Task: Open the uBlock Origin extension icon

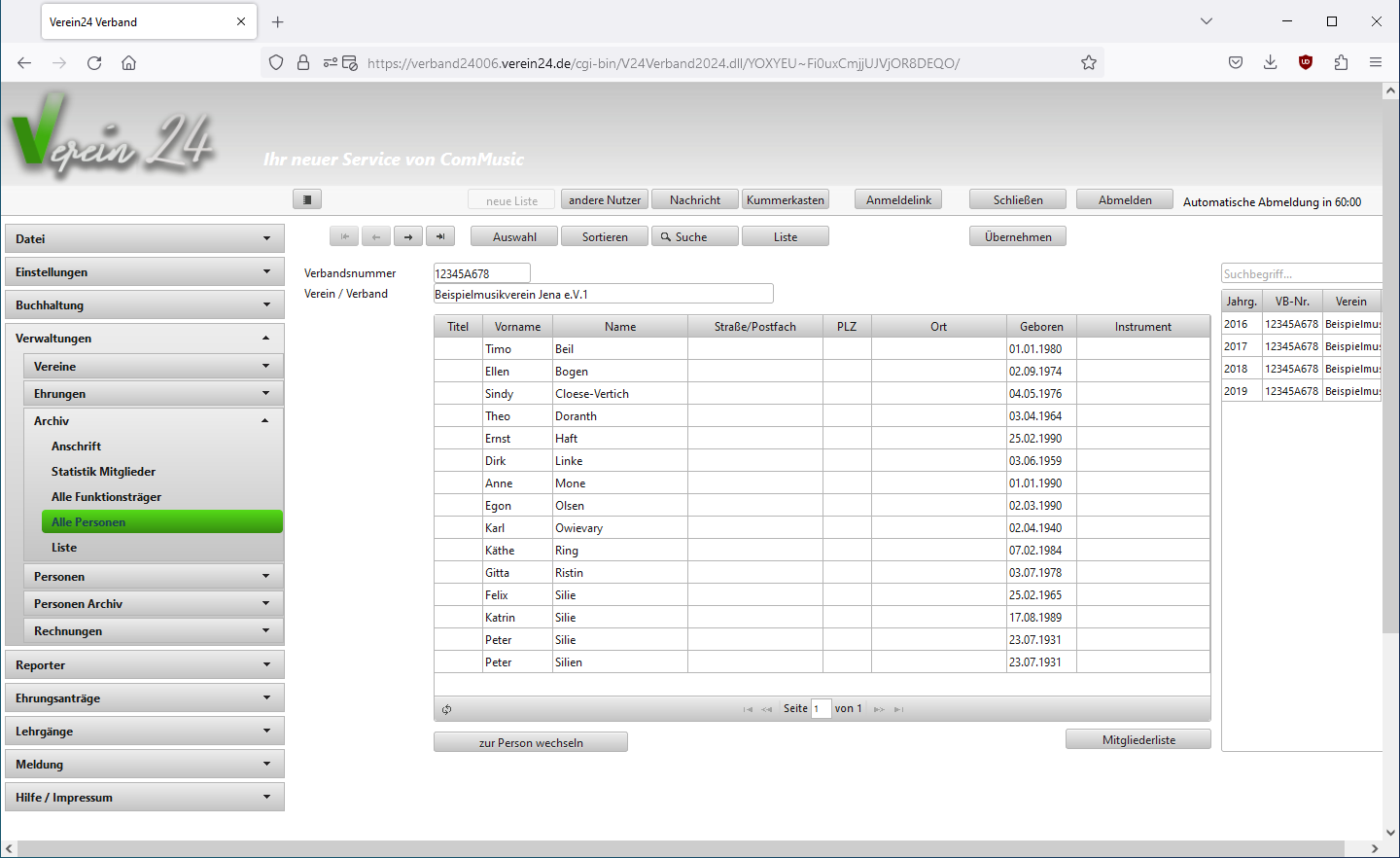Action: click(x=1306, y=63)
